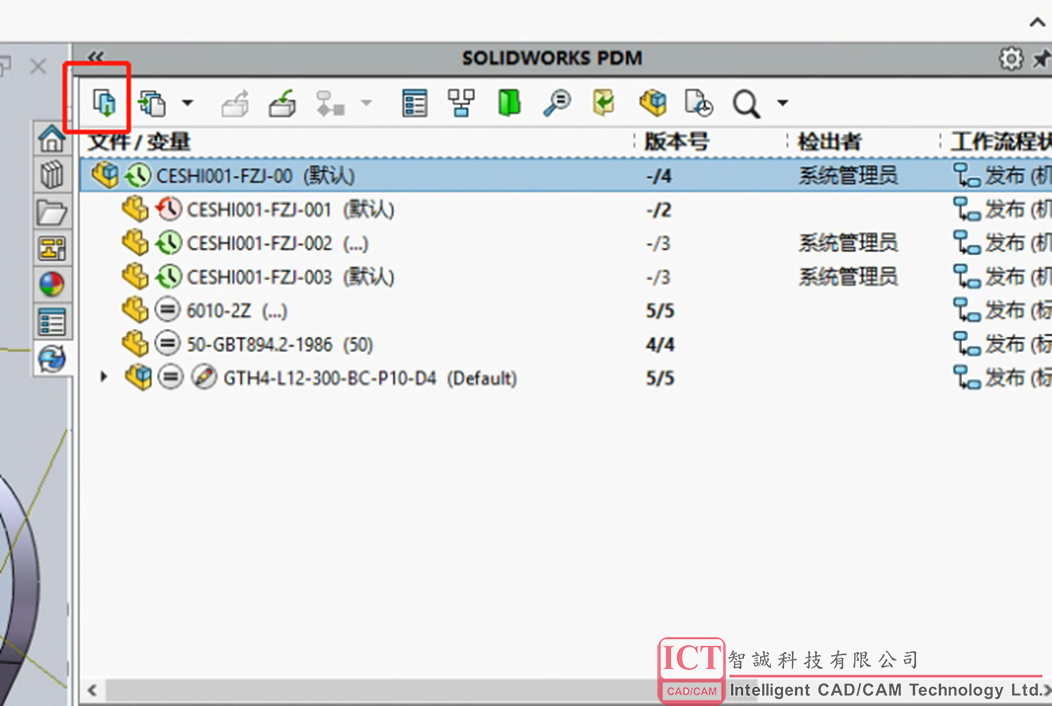
Task: Click the Search magnifying glass icon
Action: pos(746,104)
